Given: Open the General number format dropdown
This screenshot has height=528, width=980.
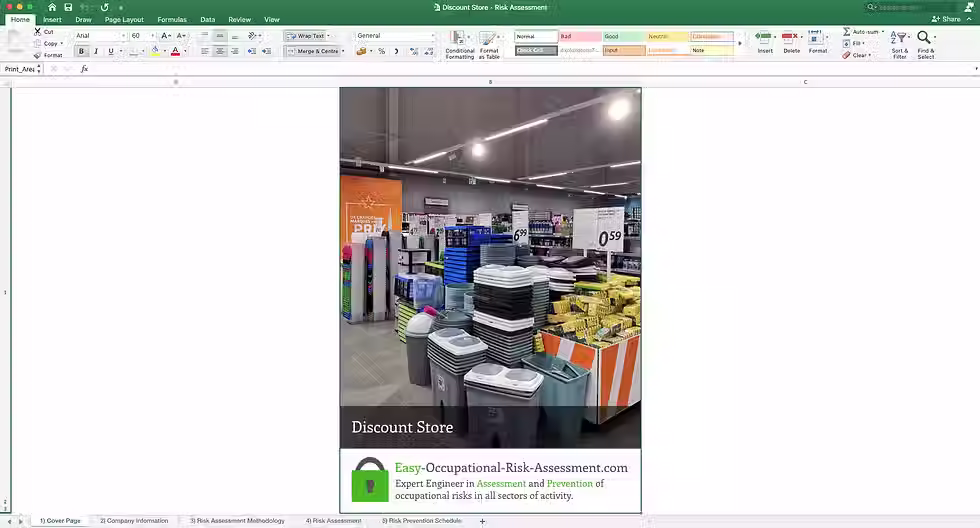Looking at the screenshot, I should point(395,36).
